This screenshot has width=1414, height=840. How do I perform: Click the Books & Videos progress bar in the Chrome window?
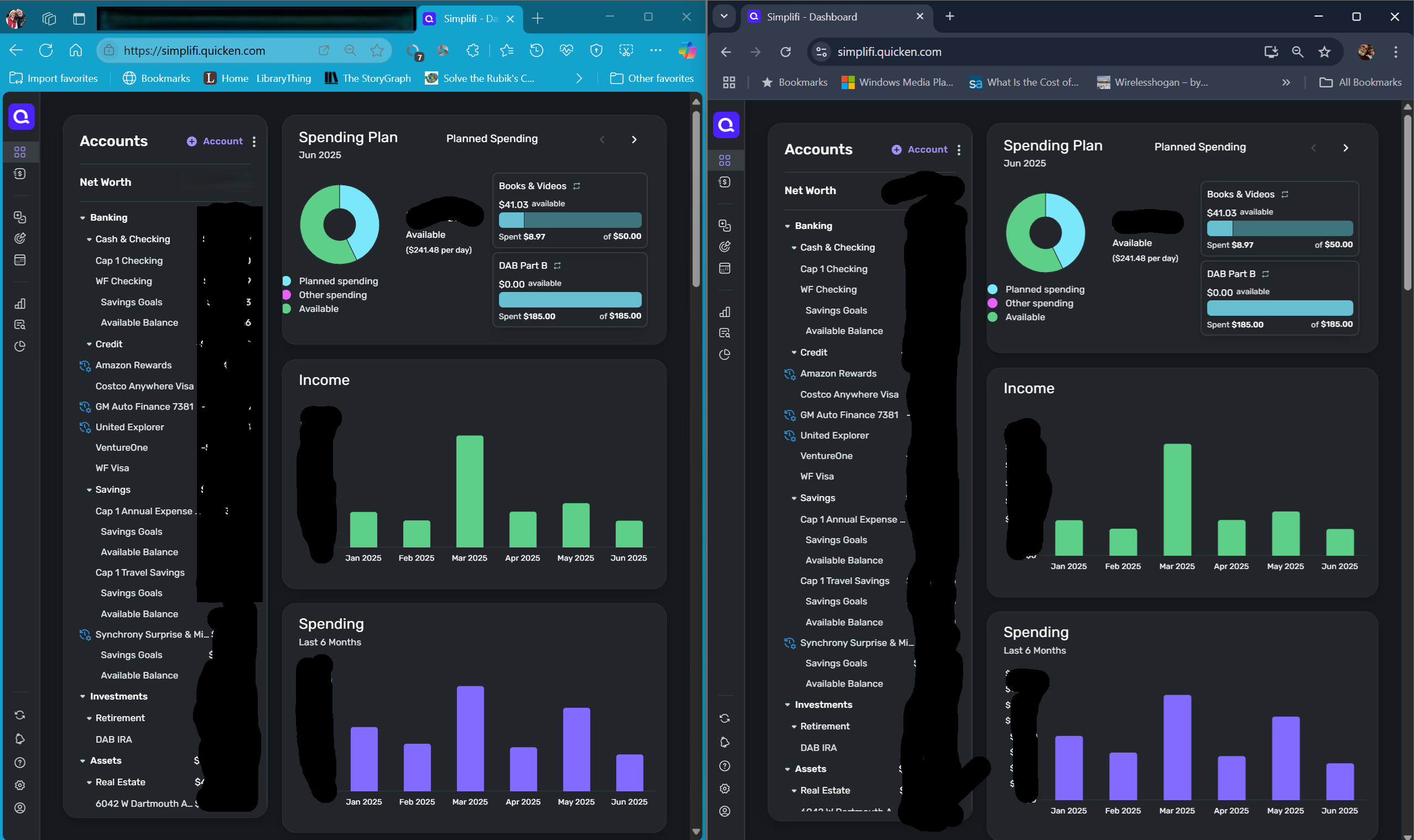(1279, 229)
